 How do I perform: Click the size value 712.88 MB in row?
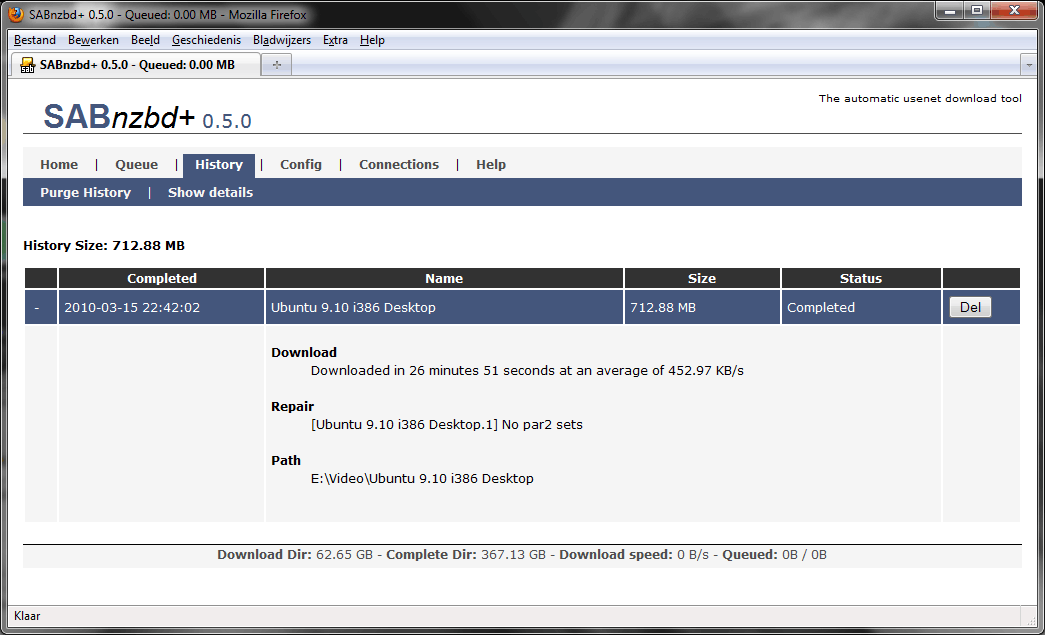coord(663,308)
